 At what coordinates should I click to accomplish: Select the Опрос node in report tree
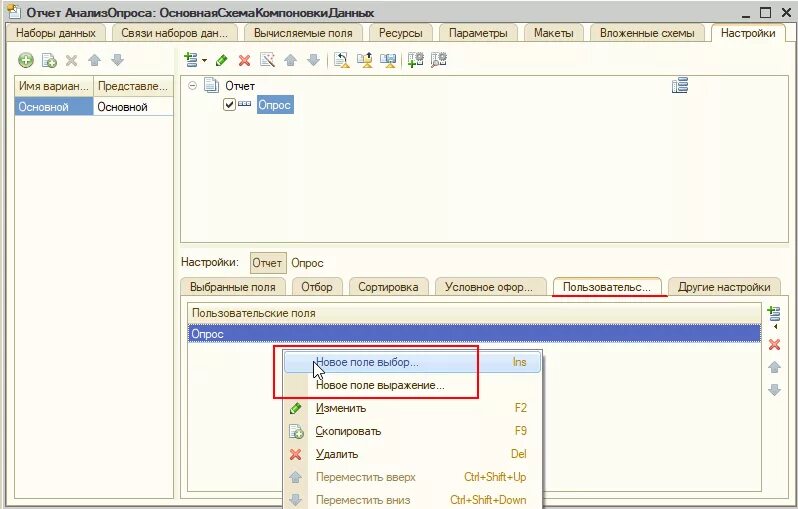click(x=275, y=105)
